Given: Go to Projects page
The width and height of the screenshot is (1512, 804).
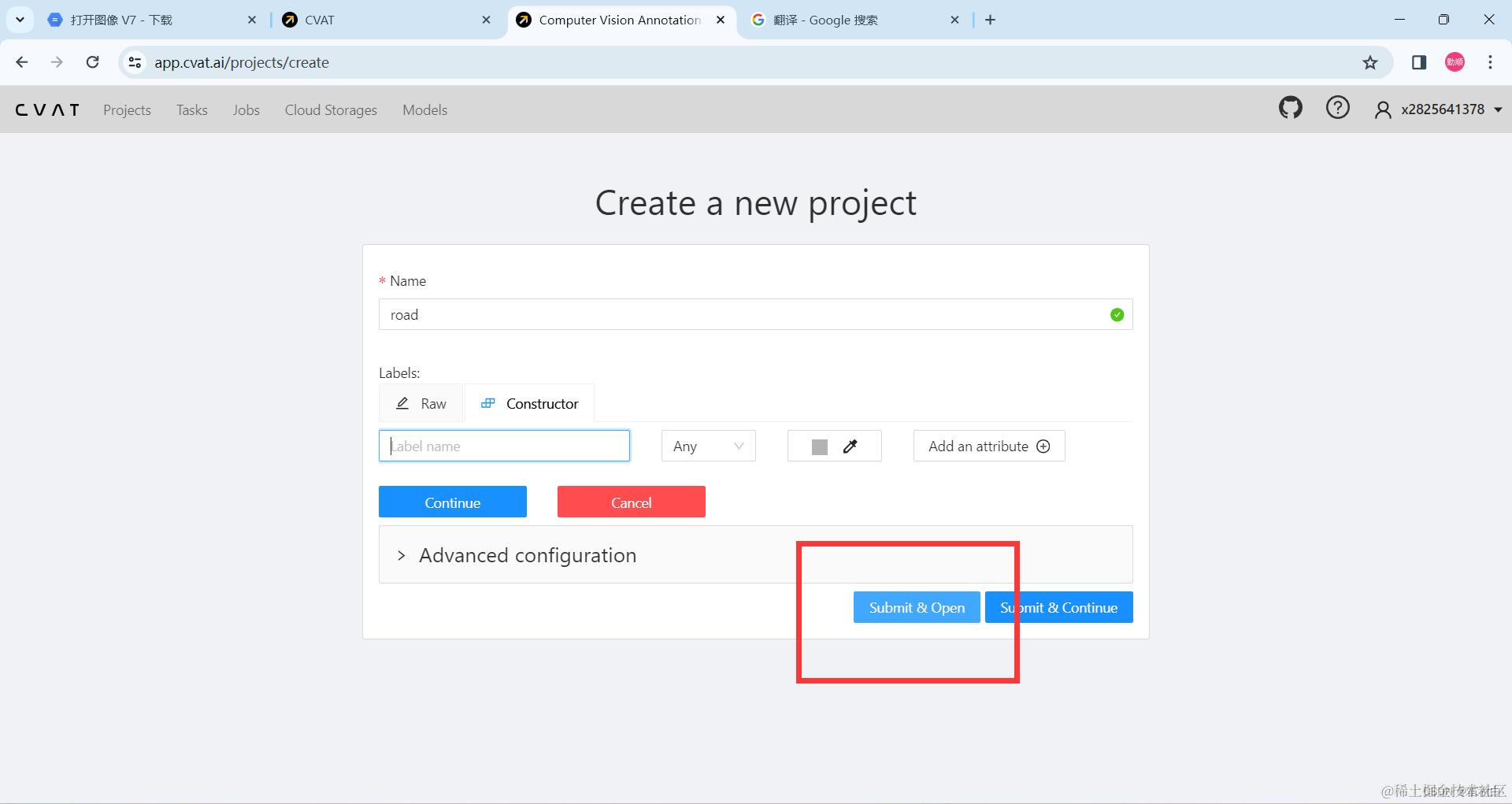Looking at the screenshot, I should [127, 110].
